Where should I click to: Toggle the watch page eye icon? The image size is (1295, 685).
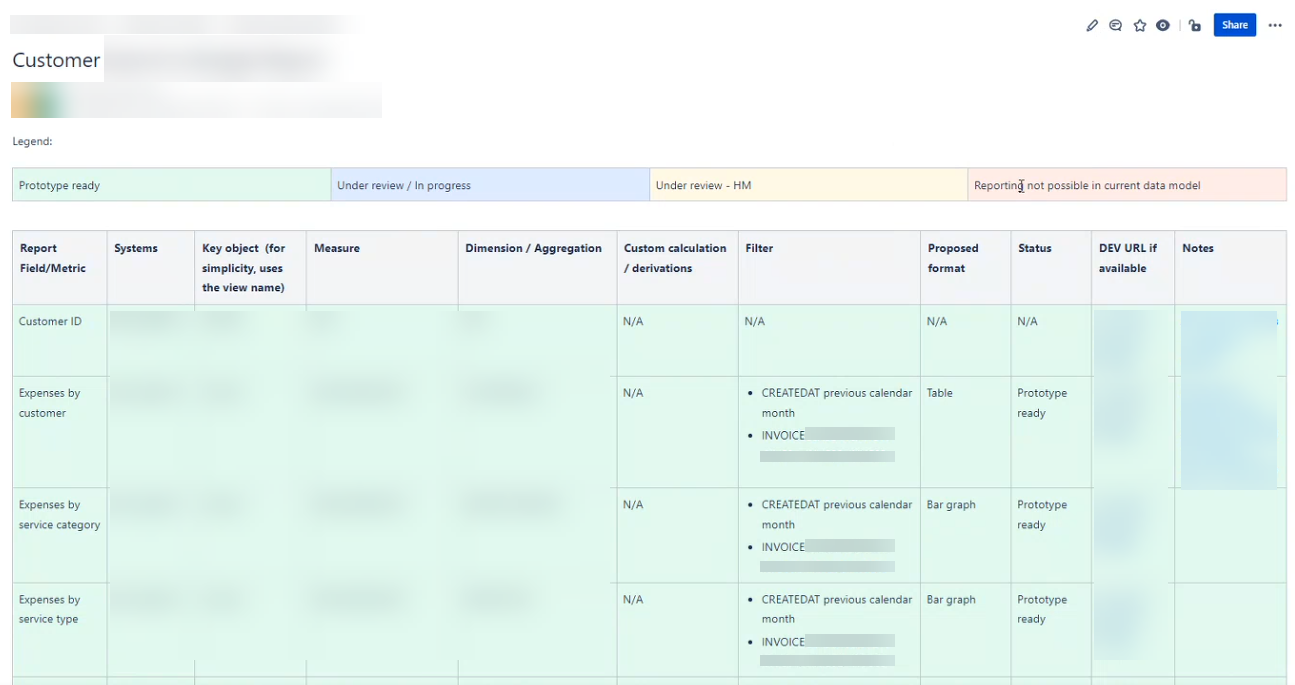tap(1162, 26)
